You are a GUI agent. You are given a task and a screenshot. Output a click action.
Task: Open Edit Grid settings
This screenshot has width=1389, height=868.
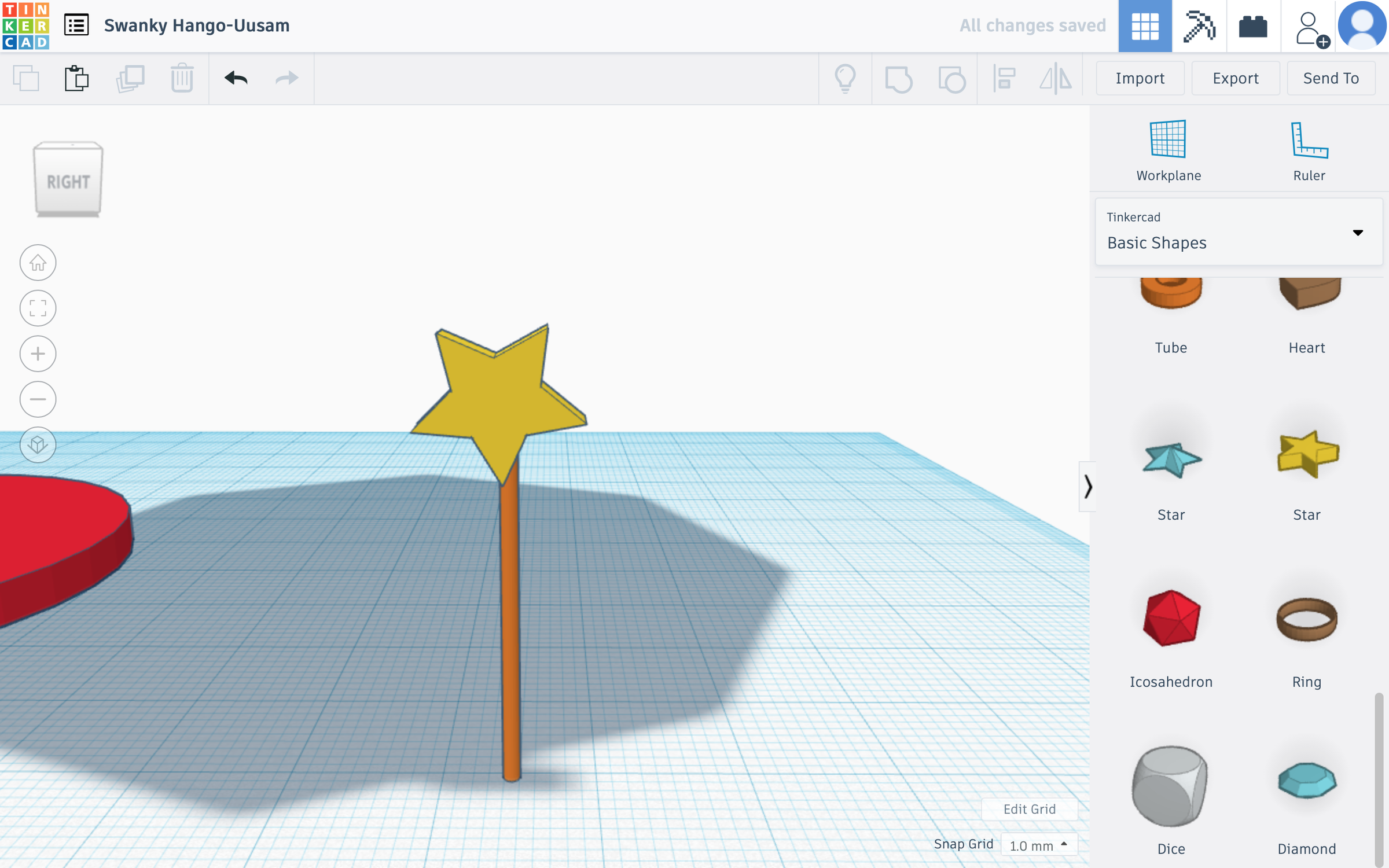click(x=1029, y=809)
